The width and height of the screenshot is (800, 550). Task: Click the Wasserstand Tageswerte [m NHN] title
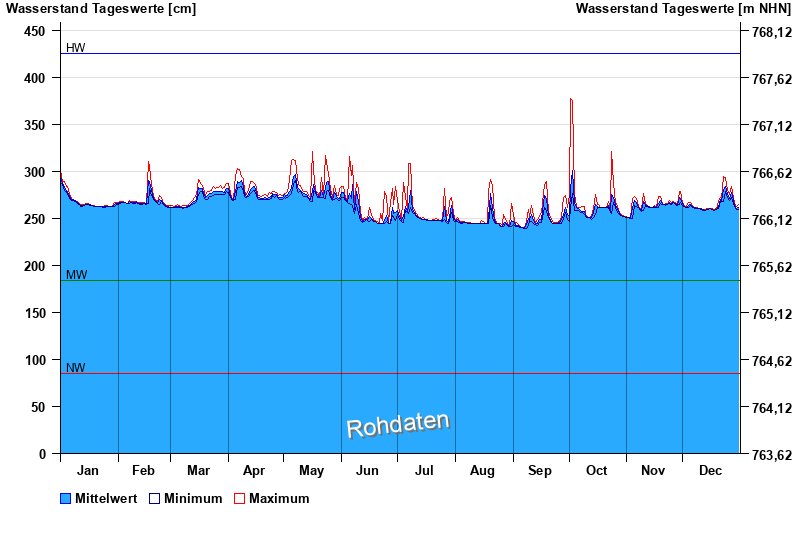(684, 9)
